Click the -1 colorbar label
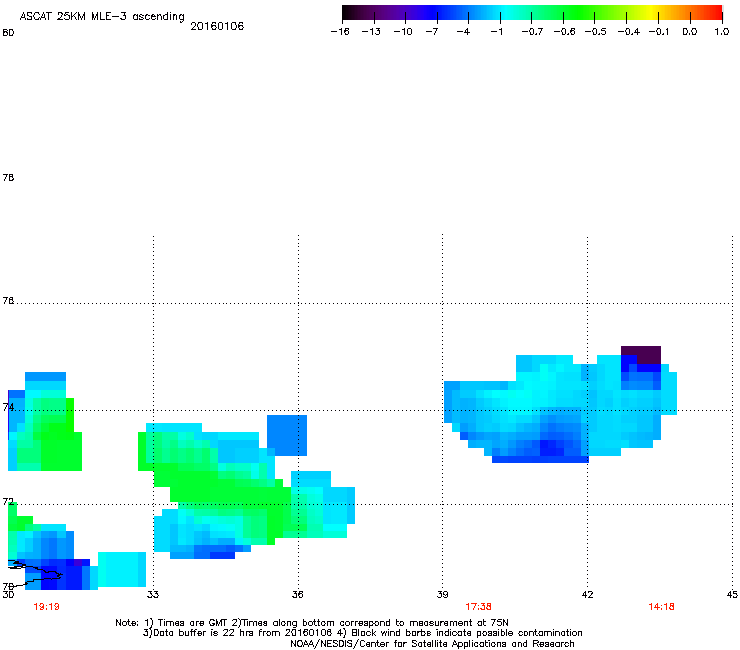The width and height of the screenshot is (740, 650). coord(496,32)
